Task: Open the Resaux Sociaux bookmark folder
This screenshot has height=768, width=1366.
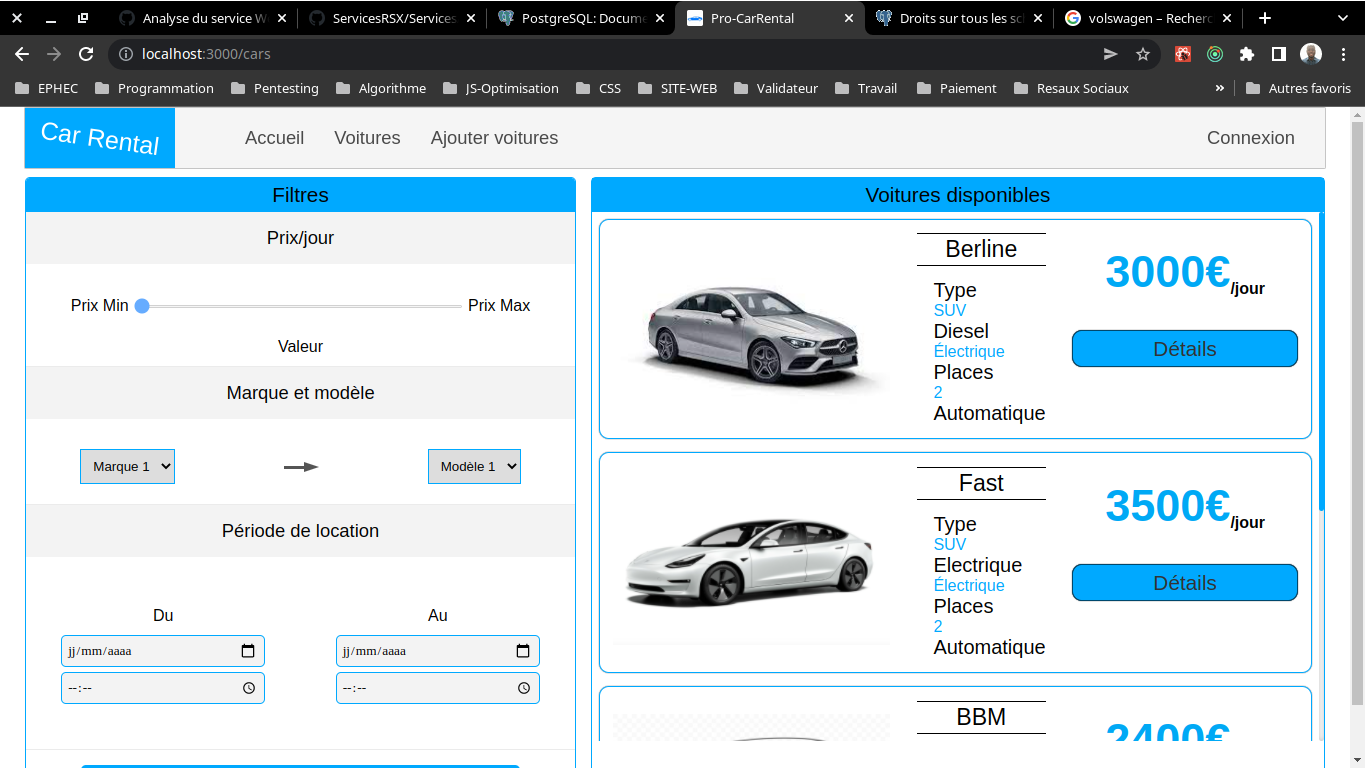Action: click(x=1071, y=88)
